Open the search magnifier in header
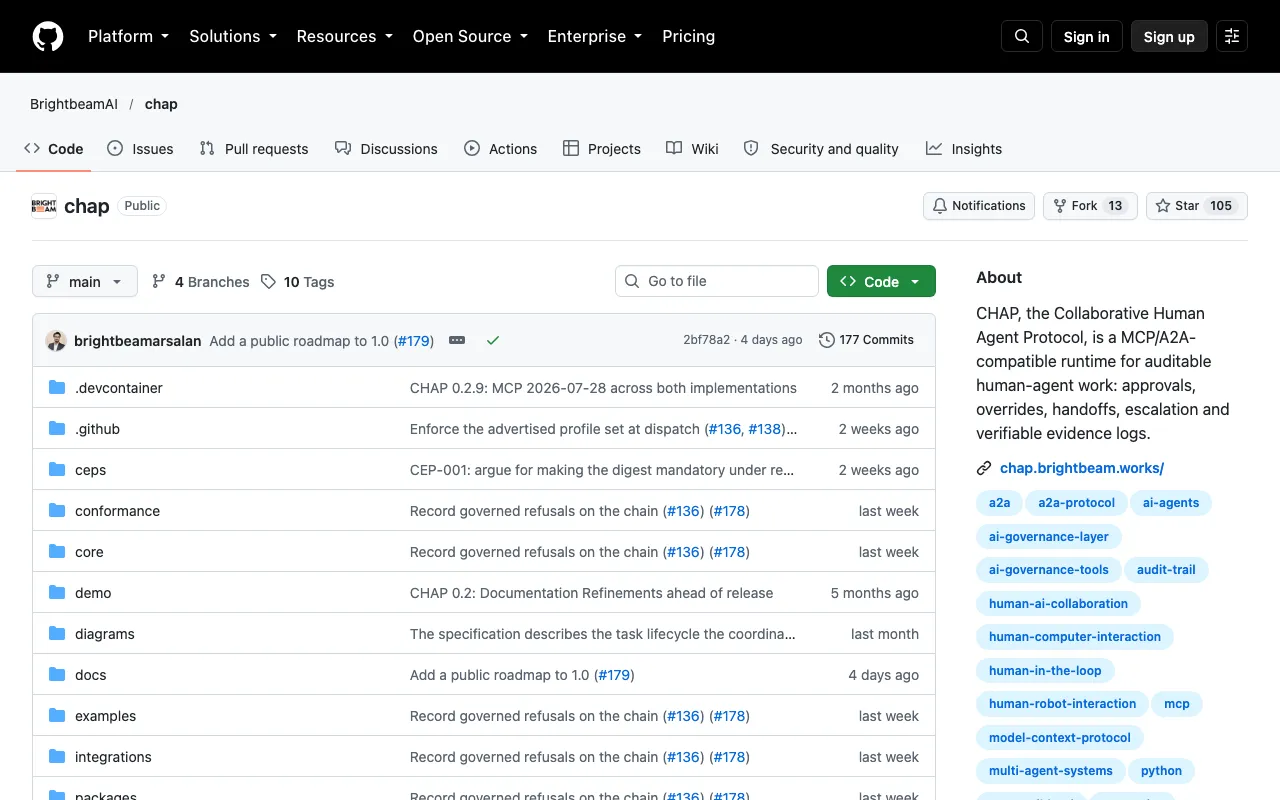This screenshot has height=800, width=1280. 1022,36
